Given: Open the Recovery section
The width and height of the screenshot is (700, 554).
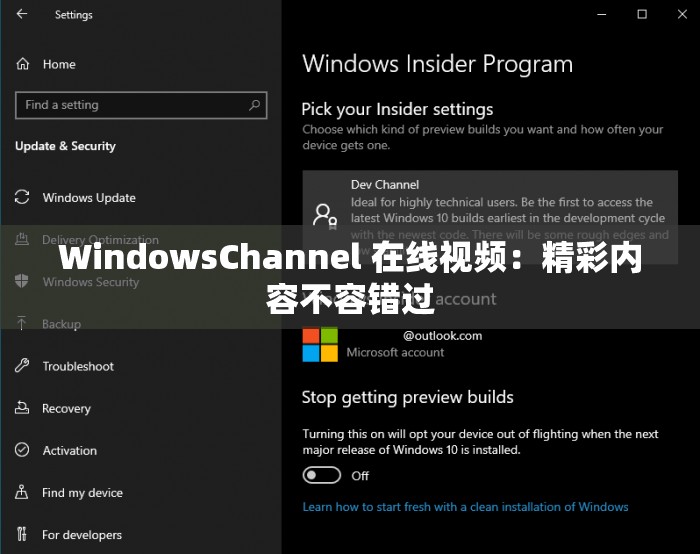Looking at the screenshot, I should click(66, 408).
